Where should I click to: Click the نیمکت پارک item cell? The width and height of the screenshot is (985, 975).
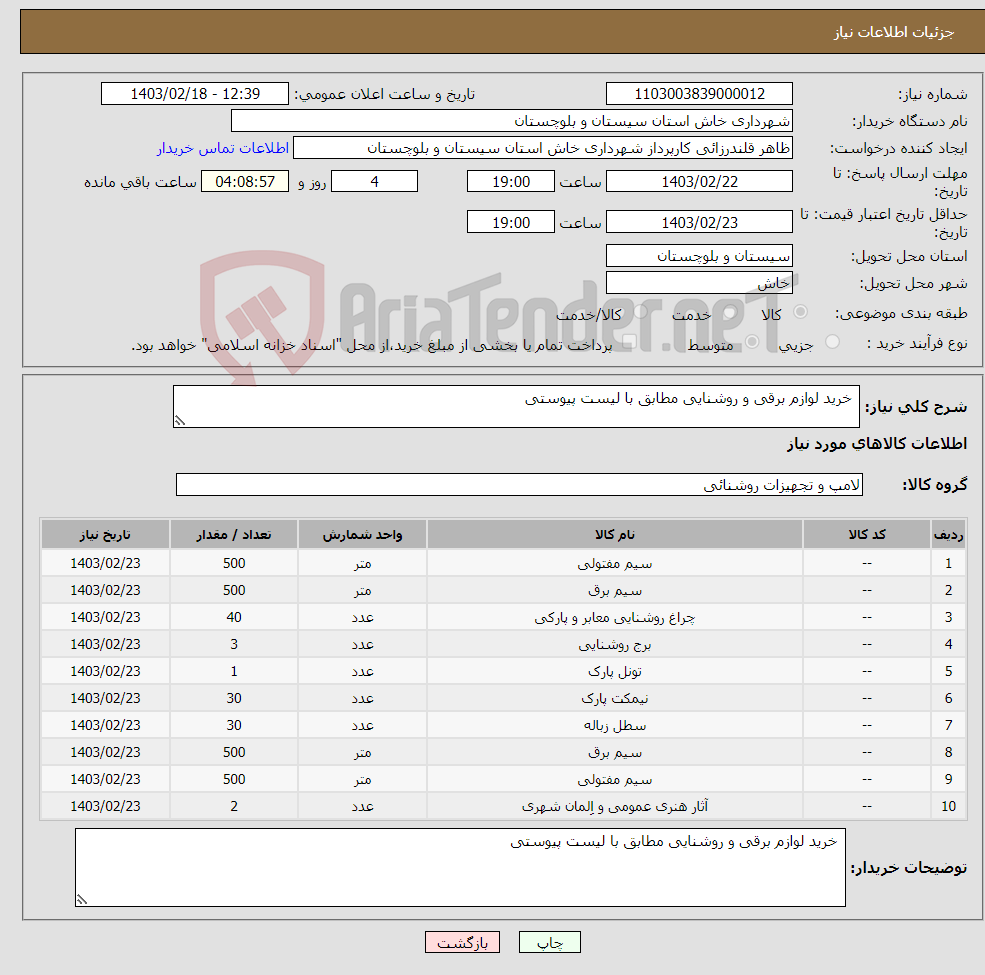pyautogui.click(x=615, y=699)
